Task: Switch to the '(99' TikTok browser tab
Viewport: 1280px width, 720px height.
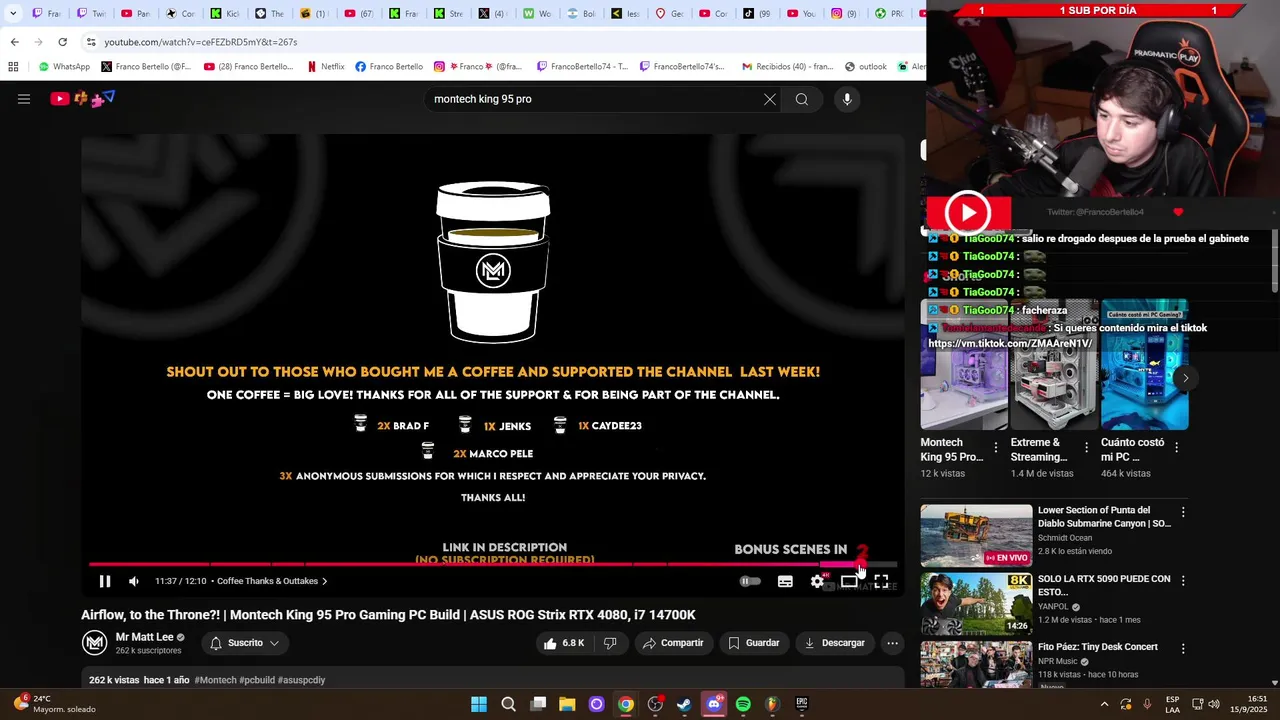Action: pyautogui.click(x=757, y=14)
